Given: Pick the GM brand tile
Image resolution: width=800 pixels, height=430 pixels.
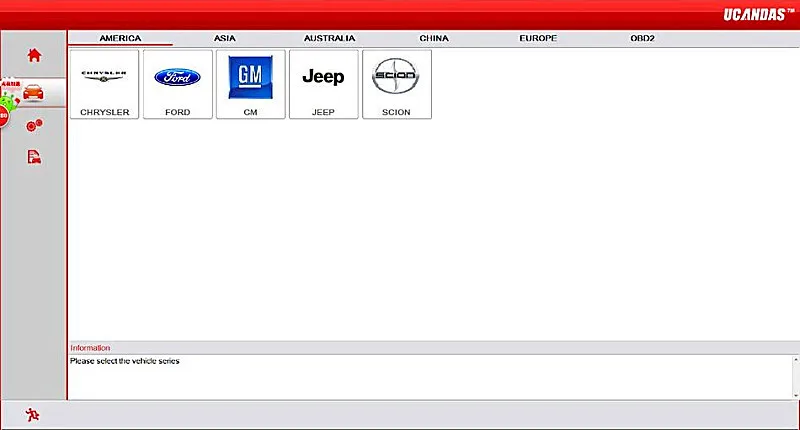Looking at the screenshot, I should 251,84.
